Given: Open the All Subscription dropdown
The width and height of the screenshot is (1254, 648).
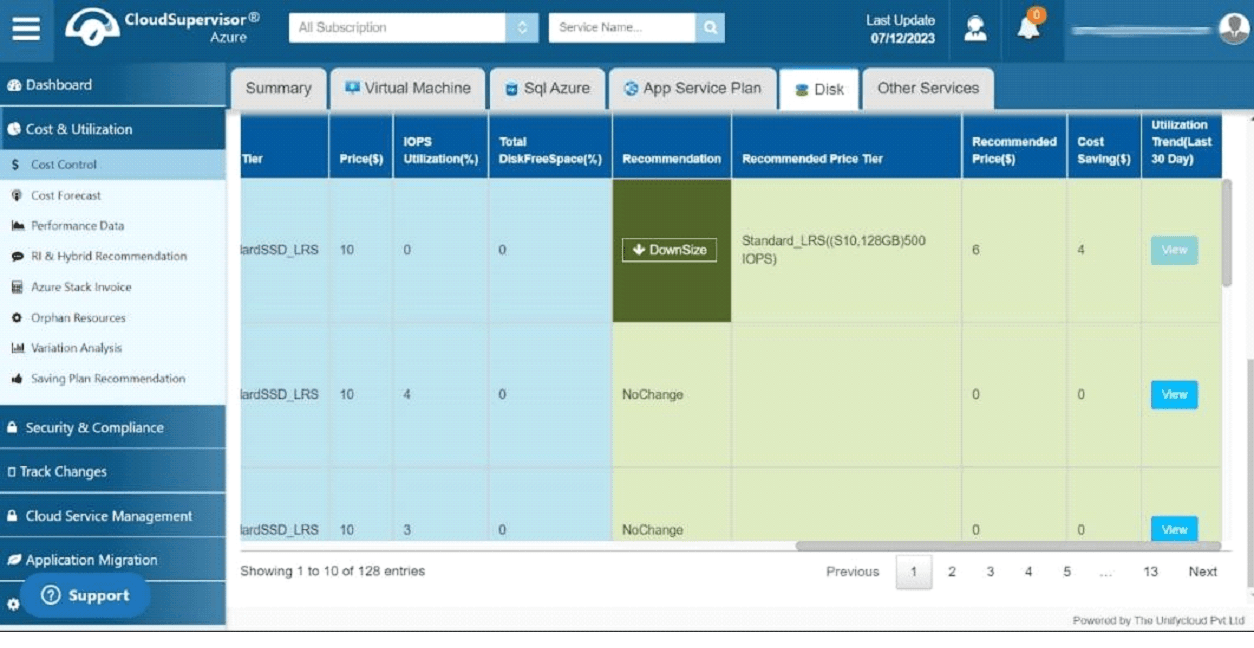Looking at the screenshot, I should click(x=414, y=28).
